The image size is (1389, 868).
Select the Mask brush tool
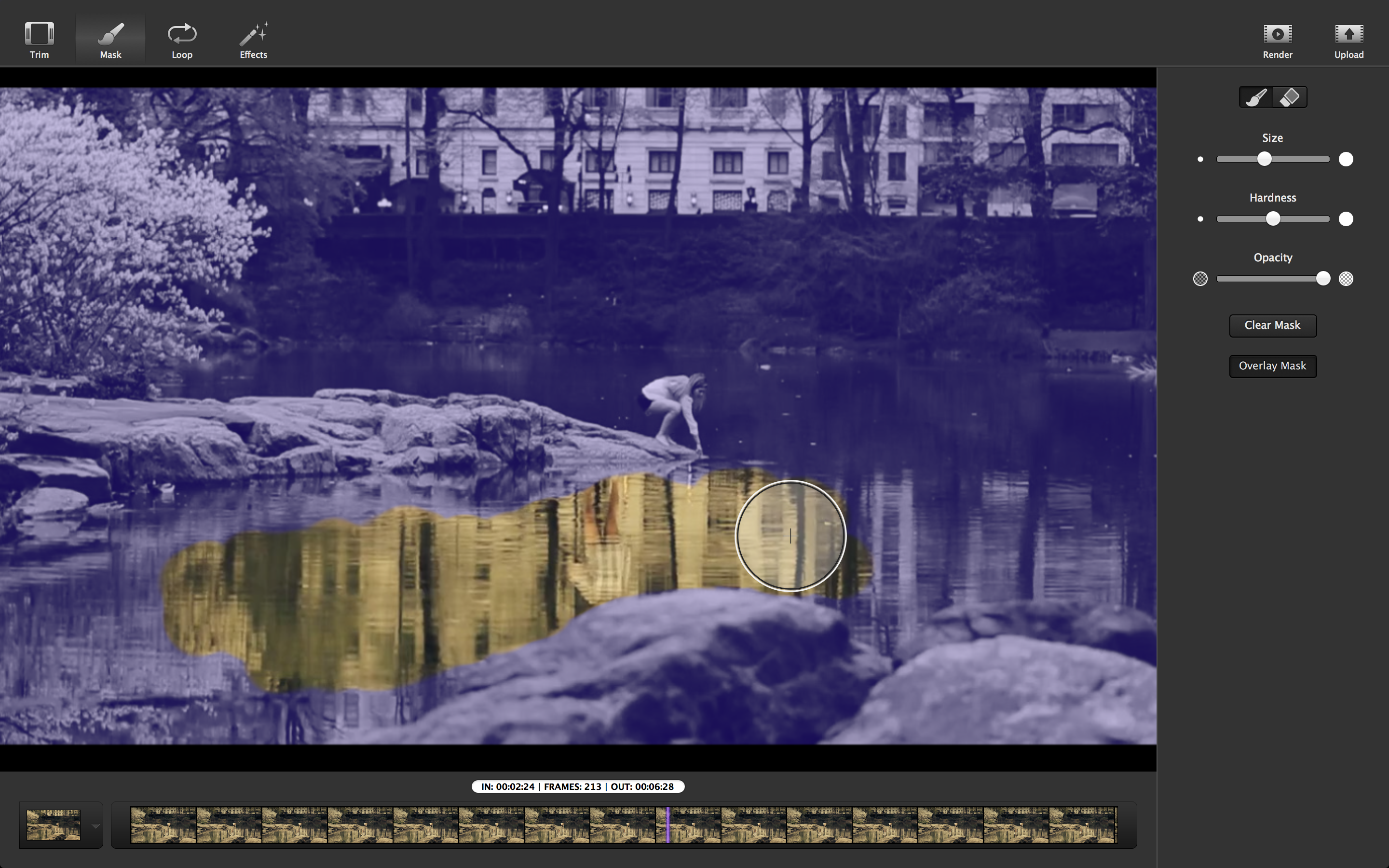click(x=110, y=34)
